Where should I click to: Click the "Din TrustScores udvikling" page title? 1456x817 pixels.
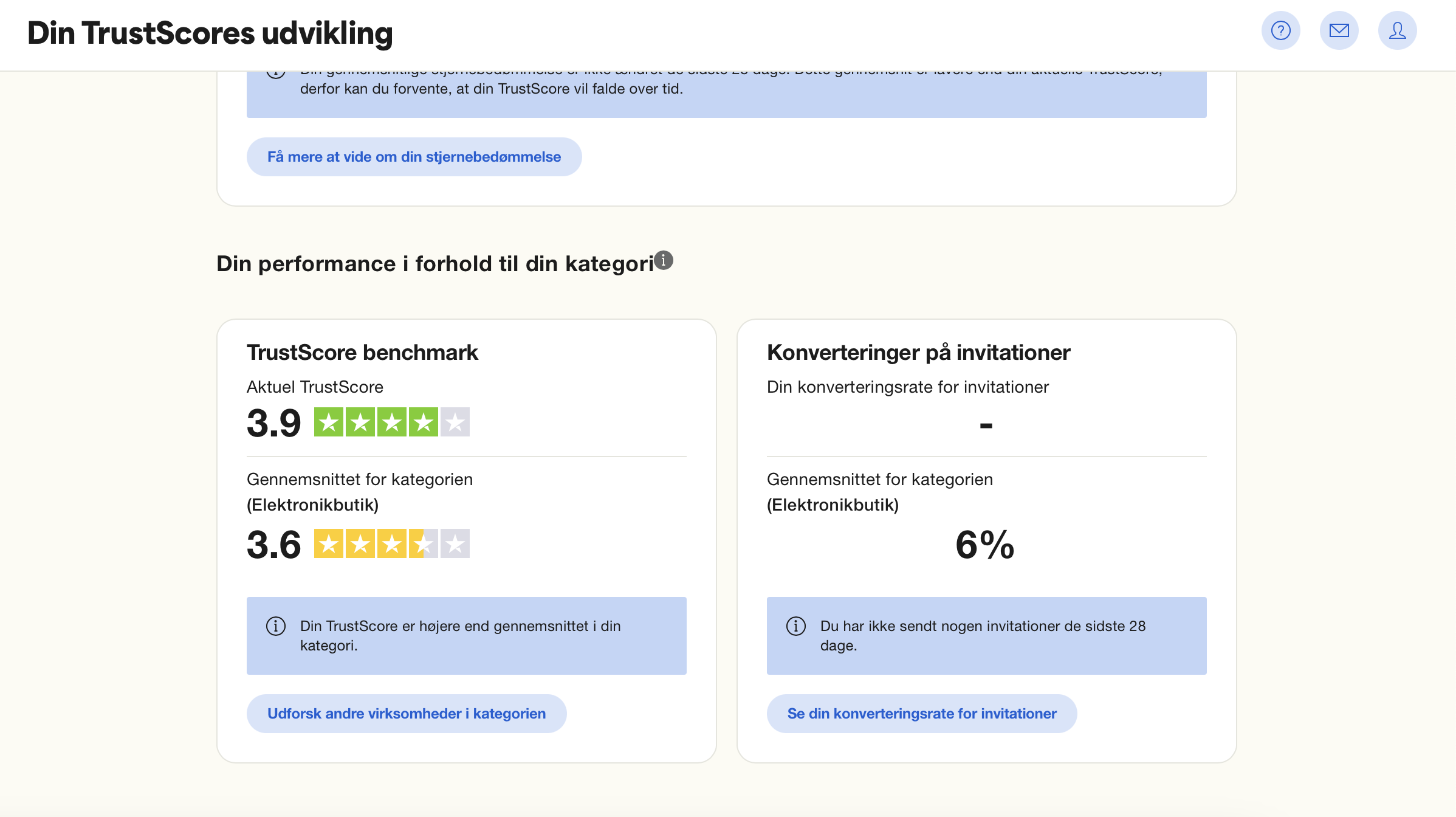coord(210,33)
